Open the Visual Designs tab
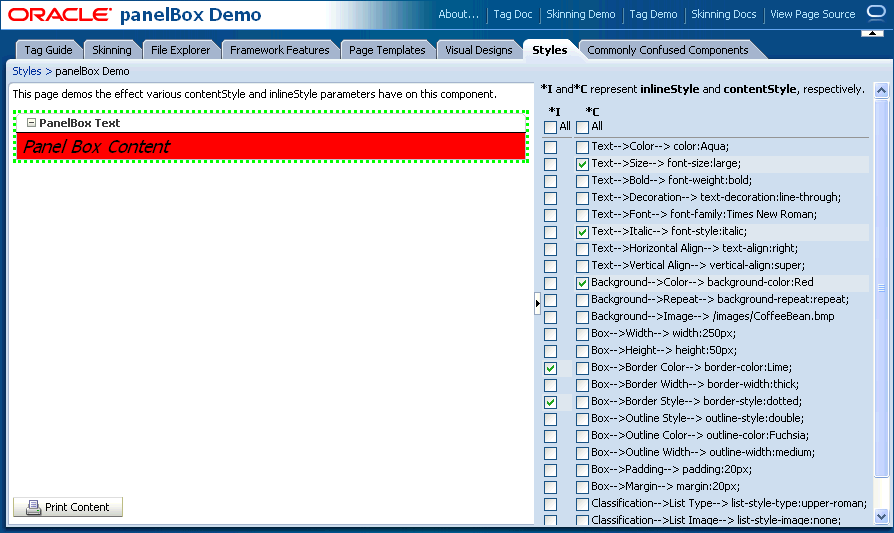 pos(478,50)
